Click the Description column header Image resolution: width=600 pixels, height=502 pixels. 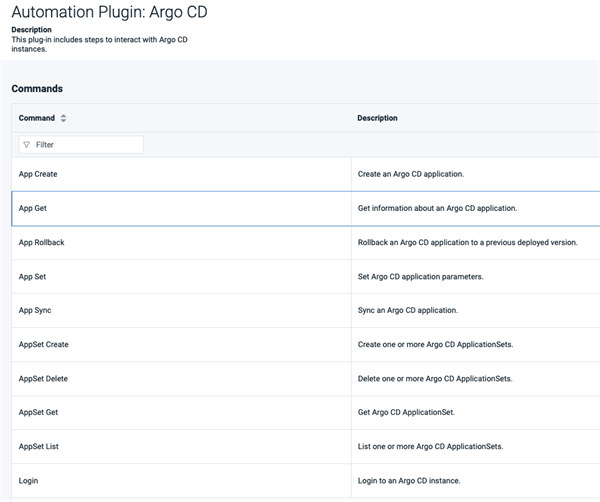(377, 118)
